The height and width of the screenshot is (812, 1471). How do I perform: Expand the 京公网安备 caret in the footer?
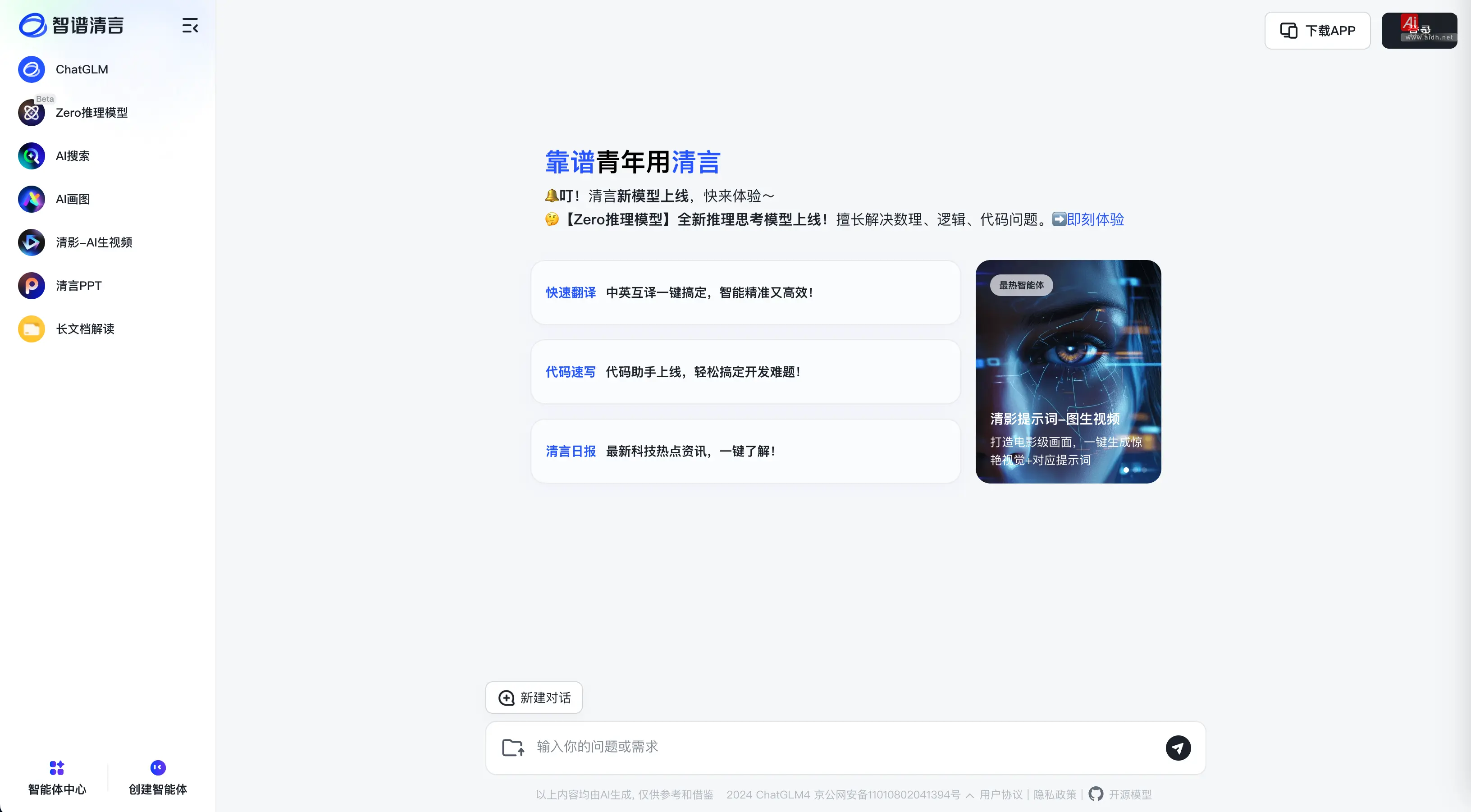(x=970, y=795)
